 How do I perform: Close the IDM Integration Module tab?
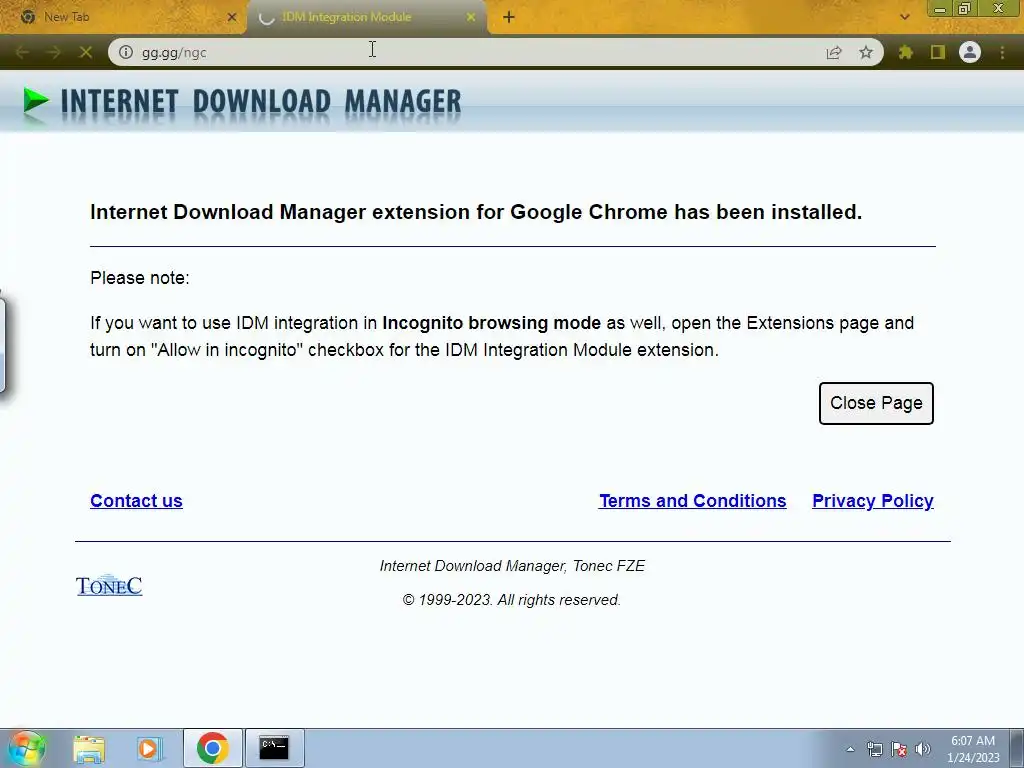471,18
